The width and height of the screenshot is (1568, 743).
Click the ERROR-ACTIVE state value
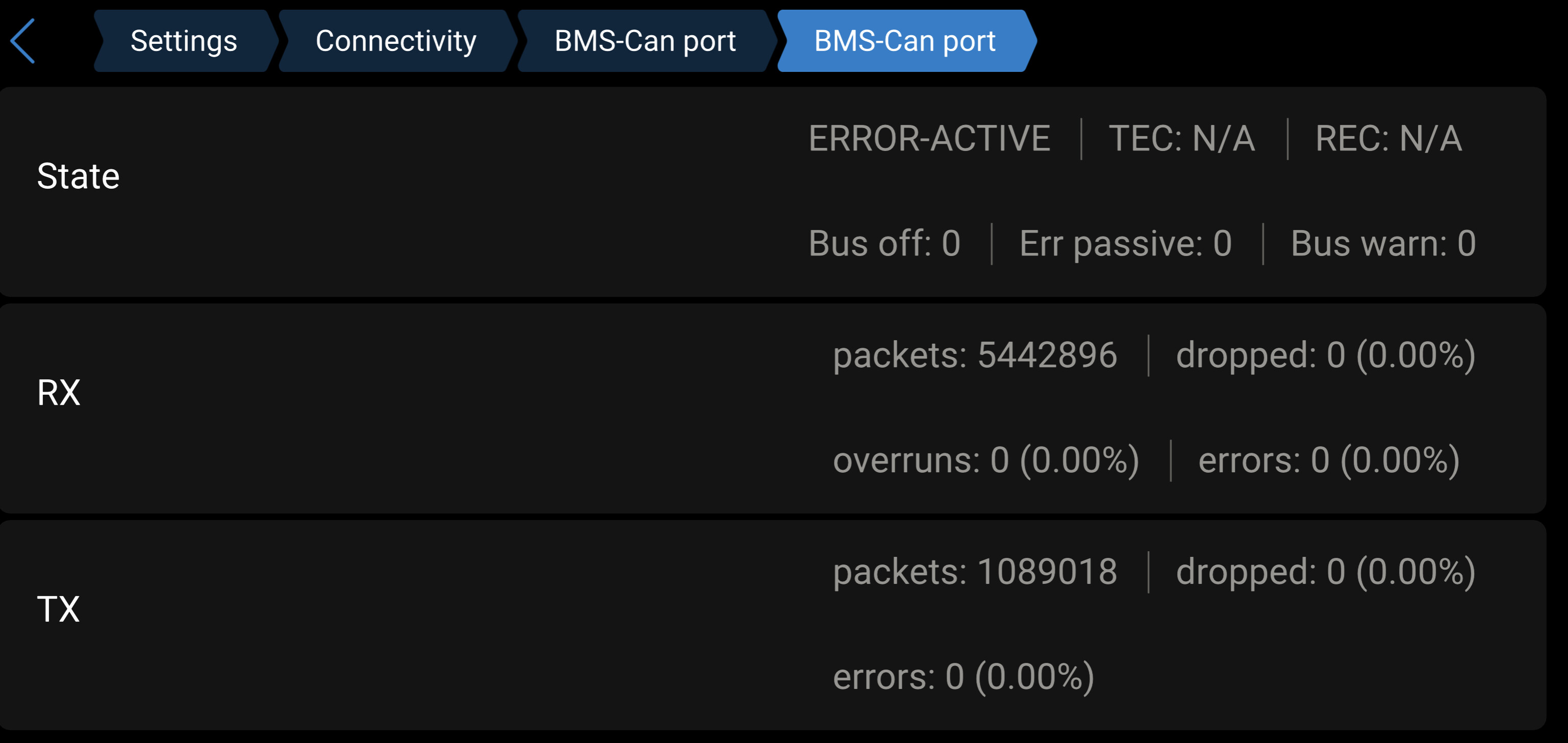coord(929,139)
